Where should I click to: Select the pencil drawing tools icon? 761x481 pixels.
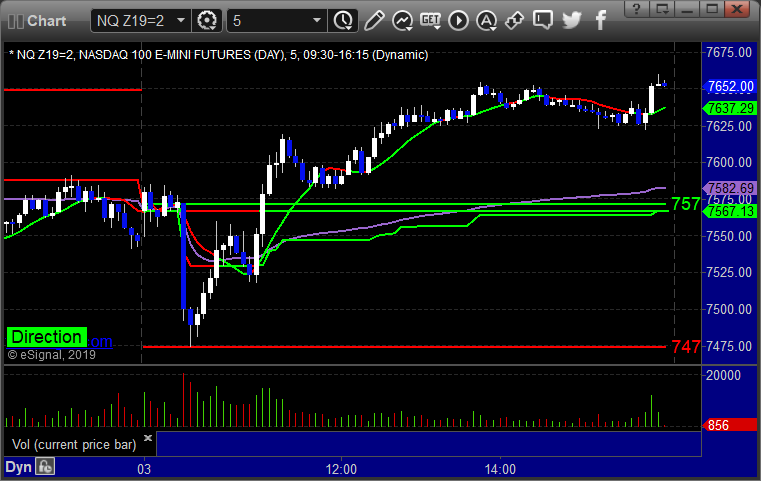click(374, 21)
